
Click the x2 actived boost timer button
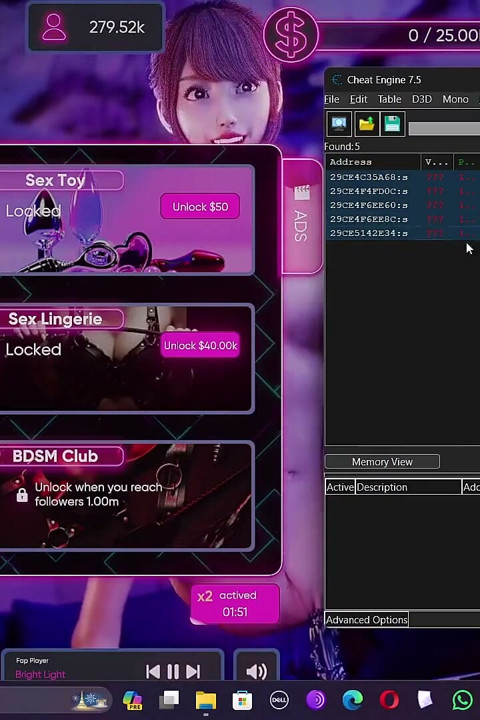[235, 603]
